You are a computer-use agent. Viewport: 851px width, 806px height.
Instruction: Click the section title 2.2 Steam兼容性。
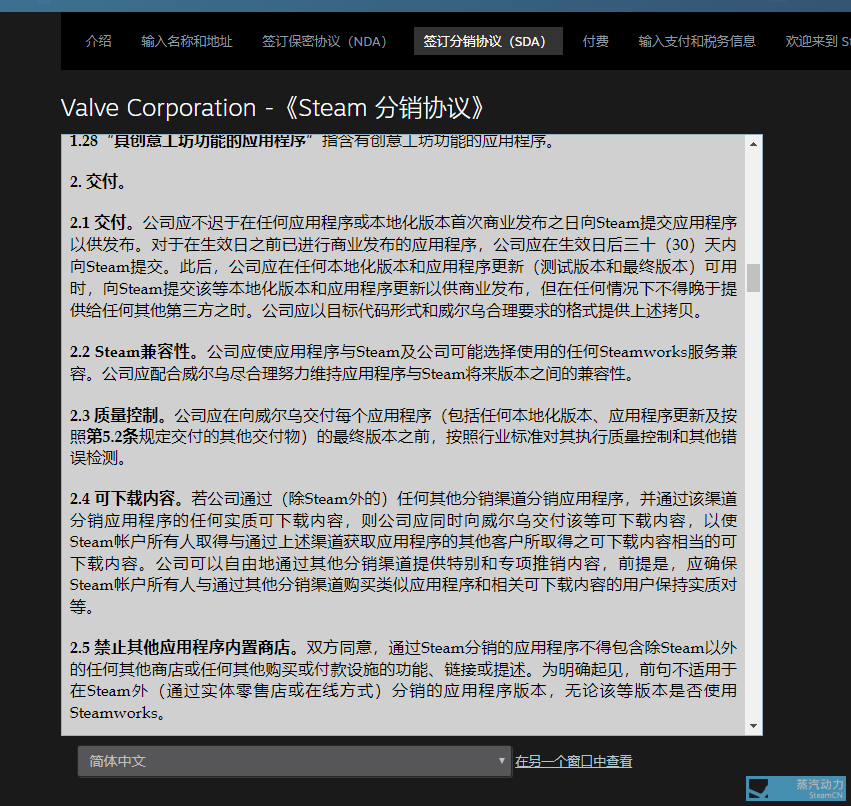[134, 352]
